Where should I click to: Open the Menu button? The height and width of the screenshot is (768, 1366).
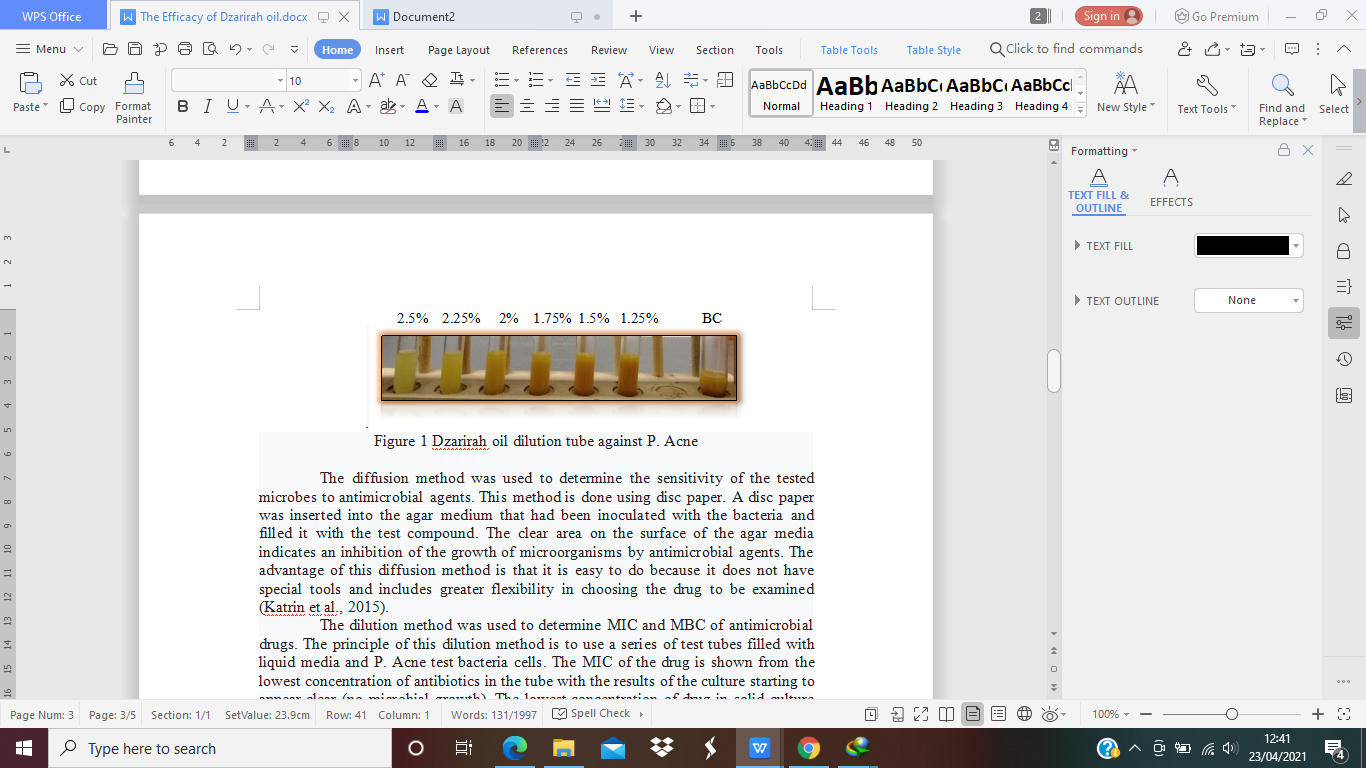(x=51, y=49)
